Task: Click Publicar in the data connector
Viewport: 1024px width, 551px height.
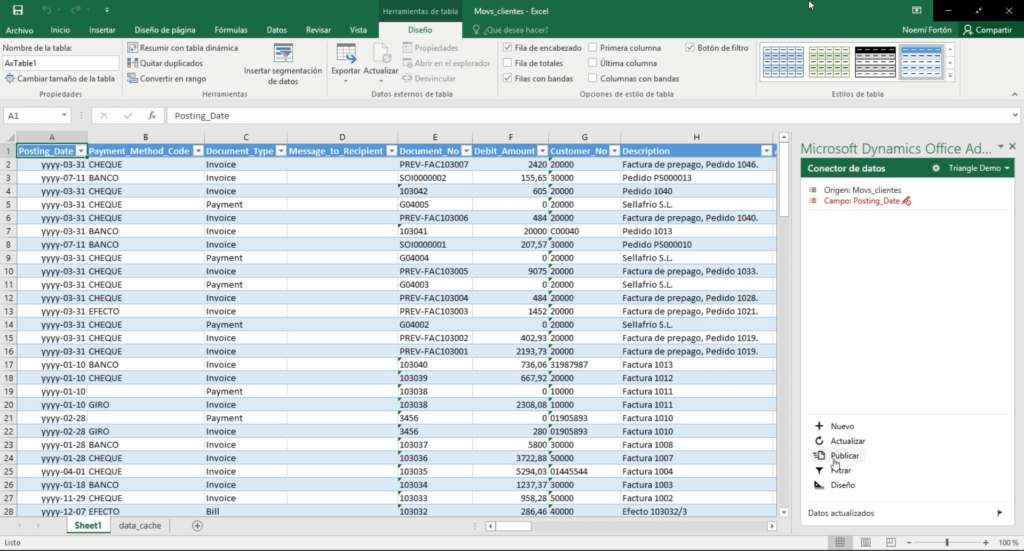Action: coord(844,456)
